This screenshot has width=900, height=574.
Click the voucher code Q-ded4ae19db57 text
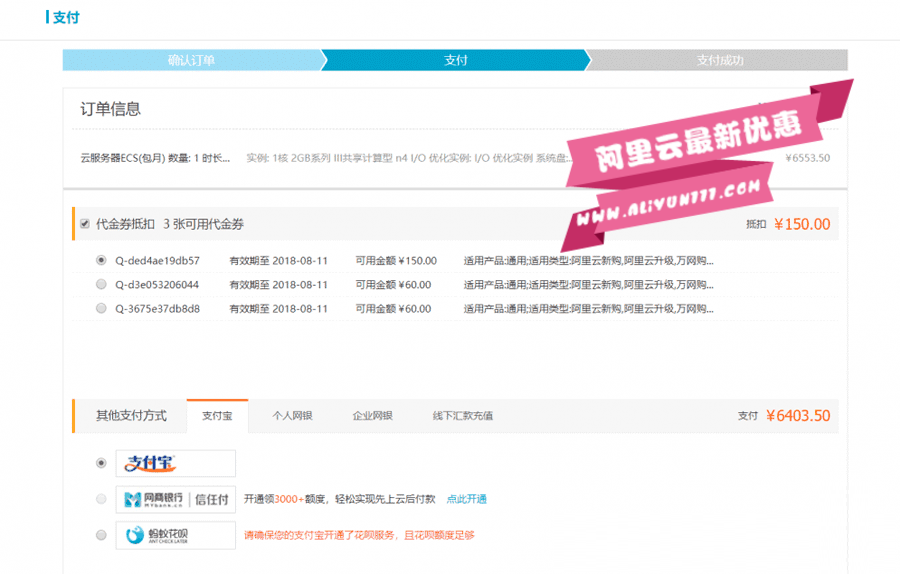pyautogui.click(x=157, y=261)
